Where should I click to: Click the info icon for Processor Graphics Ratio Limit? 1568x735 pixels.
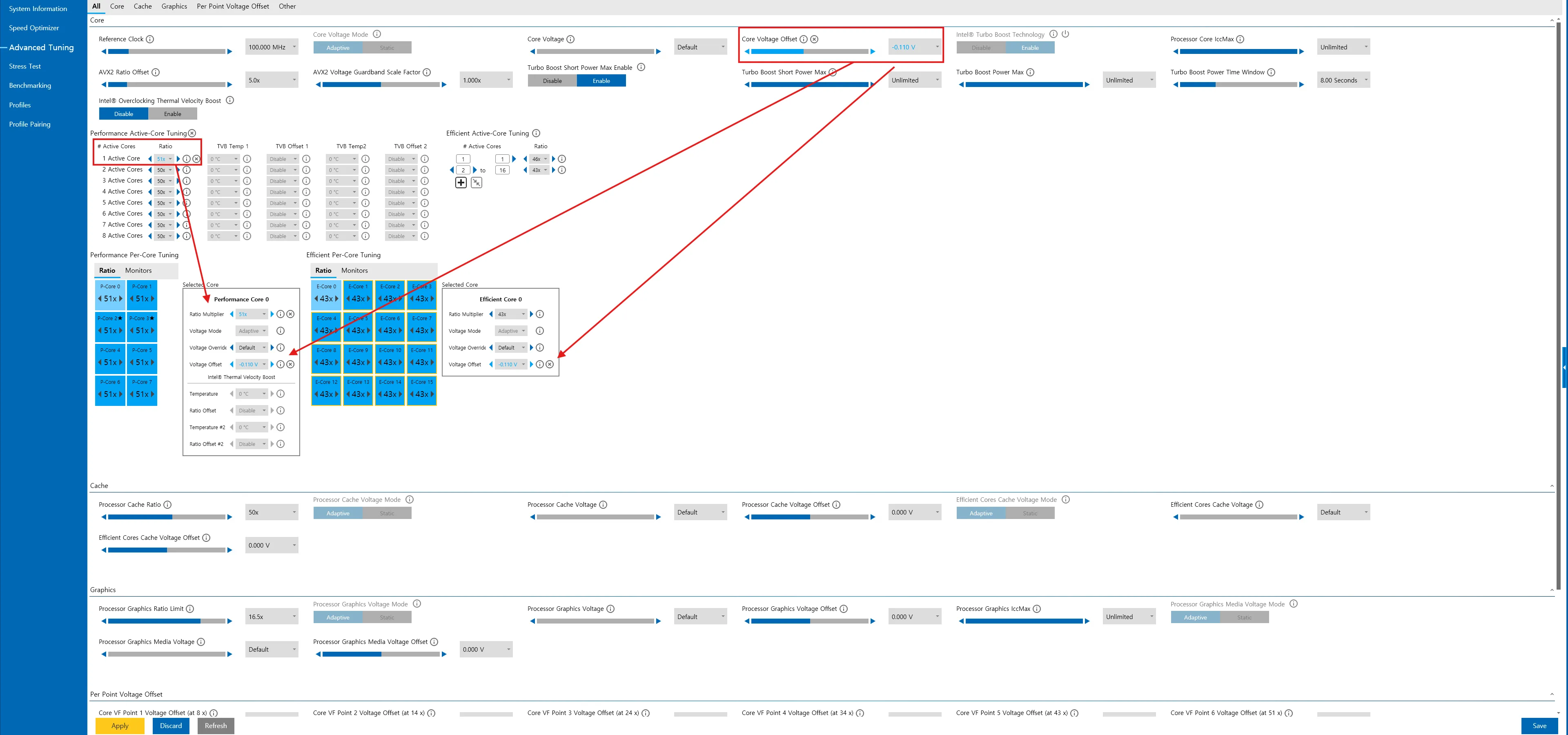coord(190,609)
